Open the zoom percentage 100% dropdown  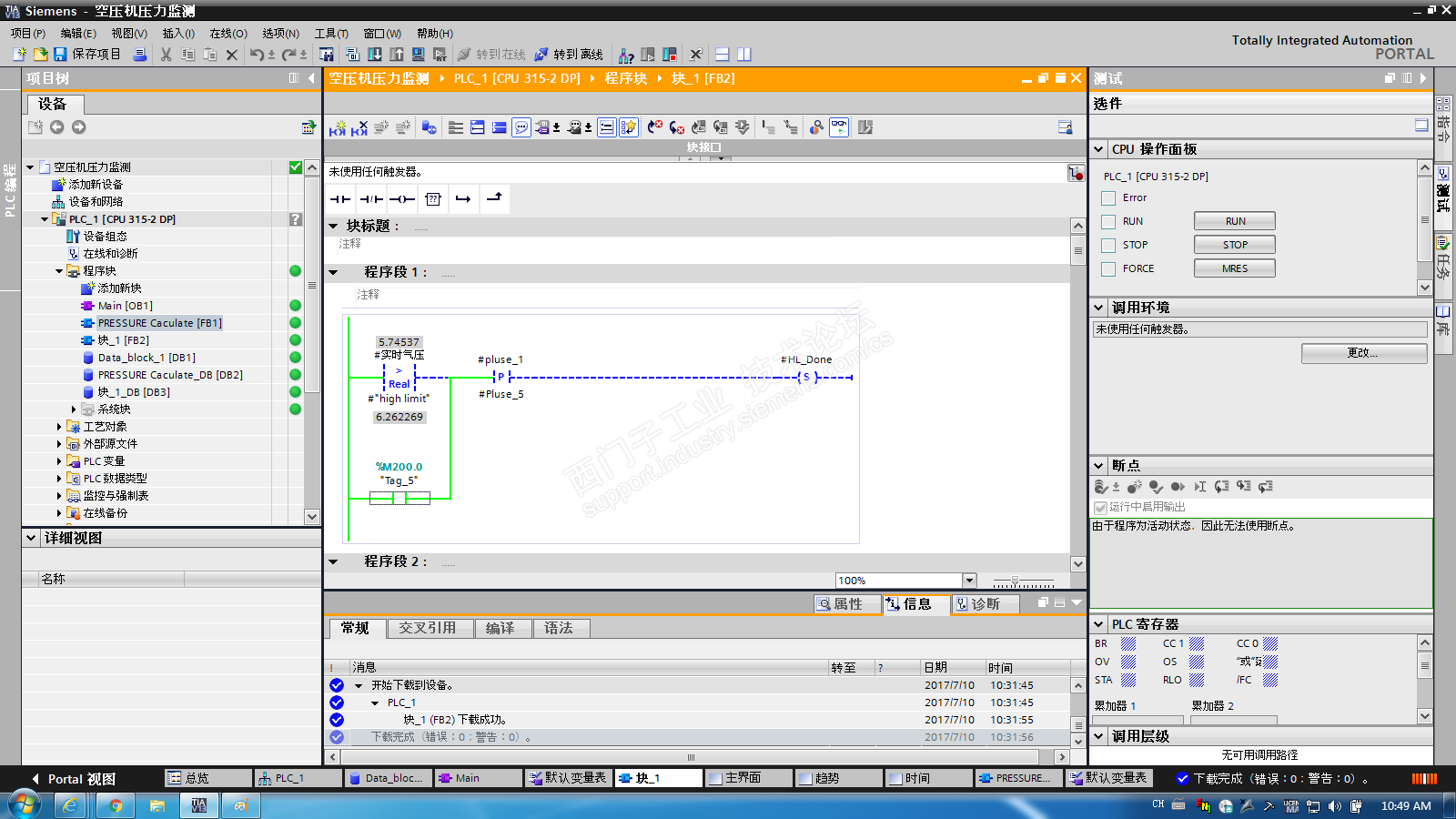click(x=969, y=581)
